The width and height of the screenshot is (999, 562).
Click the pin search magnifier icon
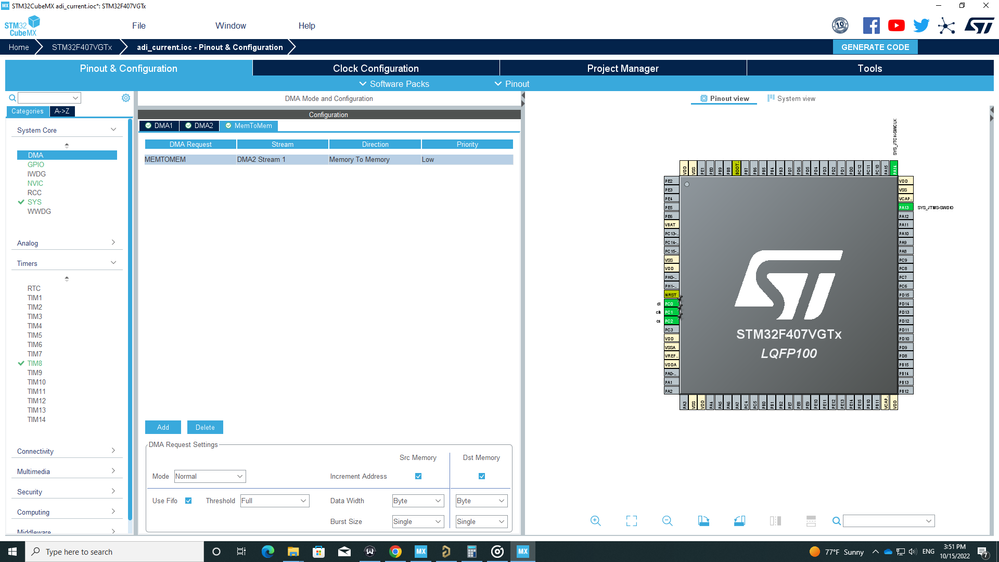tap(837, 521)
